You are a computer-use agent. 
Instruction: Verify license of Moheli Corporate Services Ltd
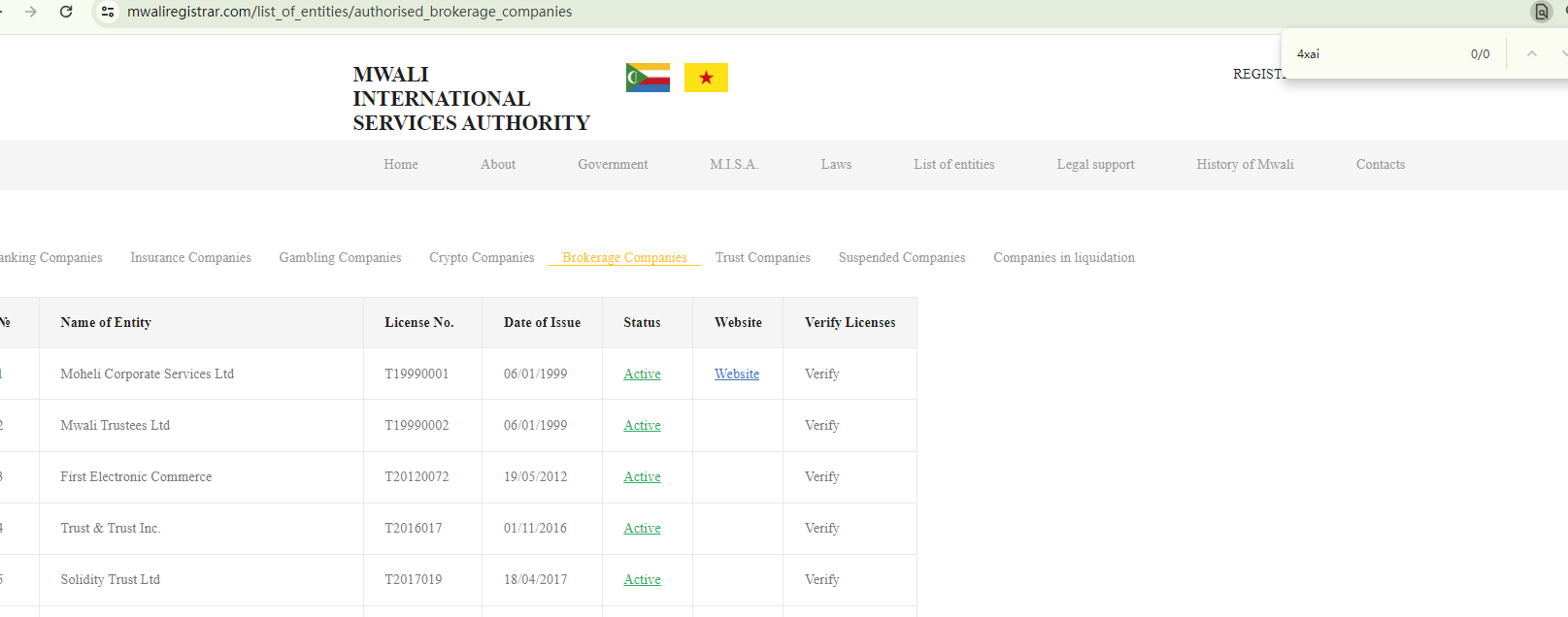(821, 374)
